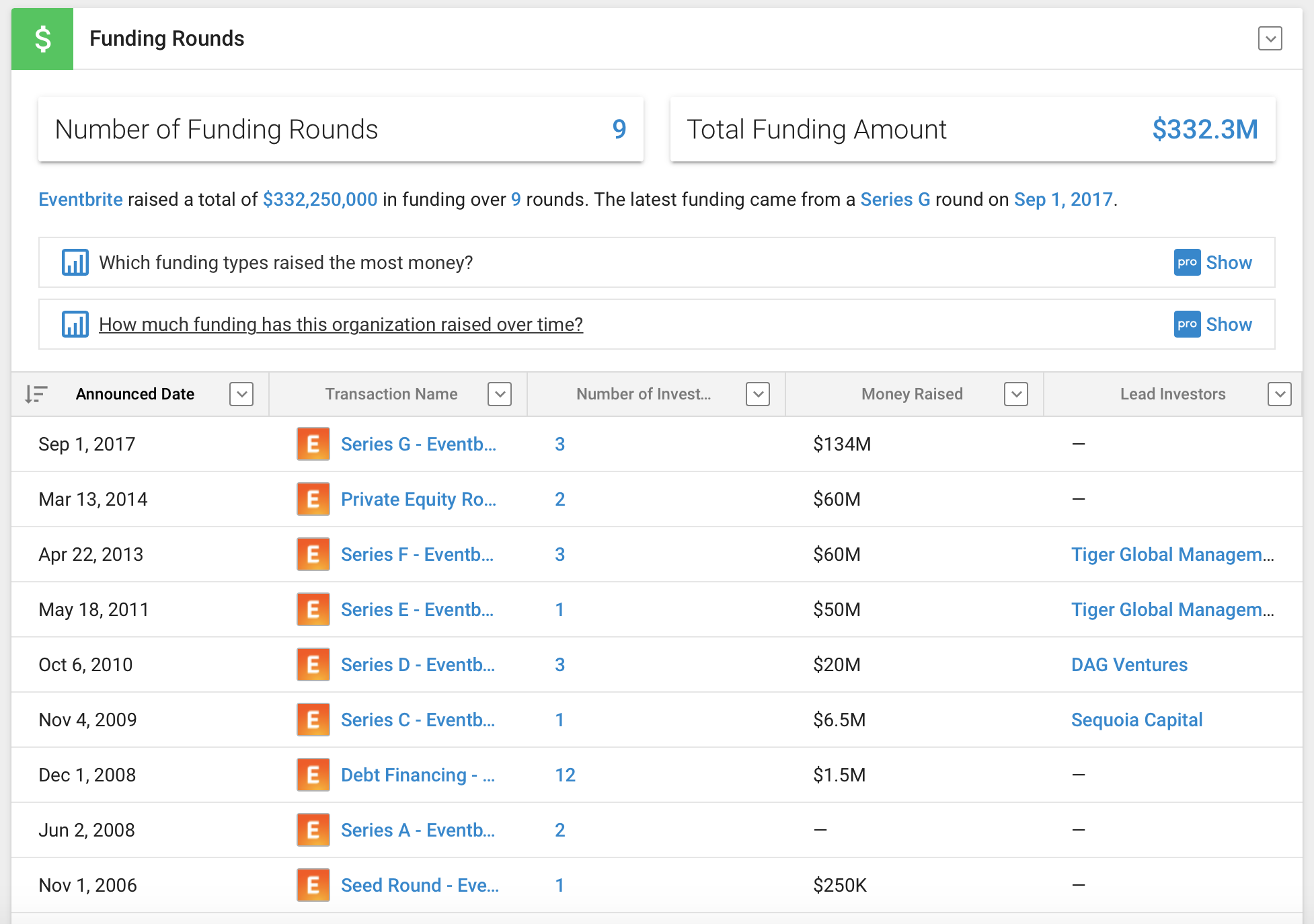Click the Eventbrite logo in Series A row
The width and height of the screenshot is (1314, 924).
point(313,830)
